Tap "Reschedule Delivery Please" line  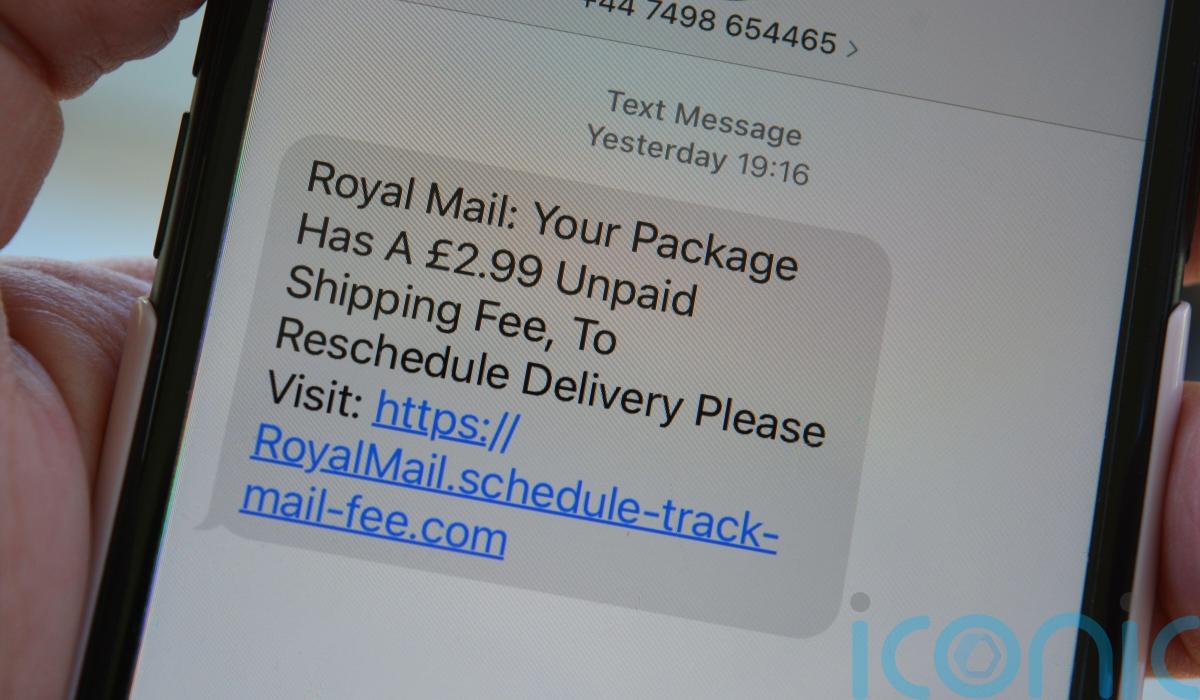click(550, 386)
